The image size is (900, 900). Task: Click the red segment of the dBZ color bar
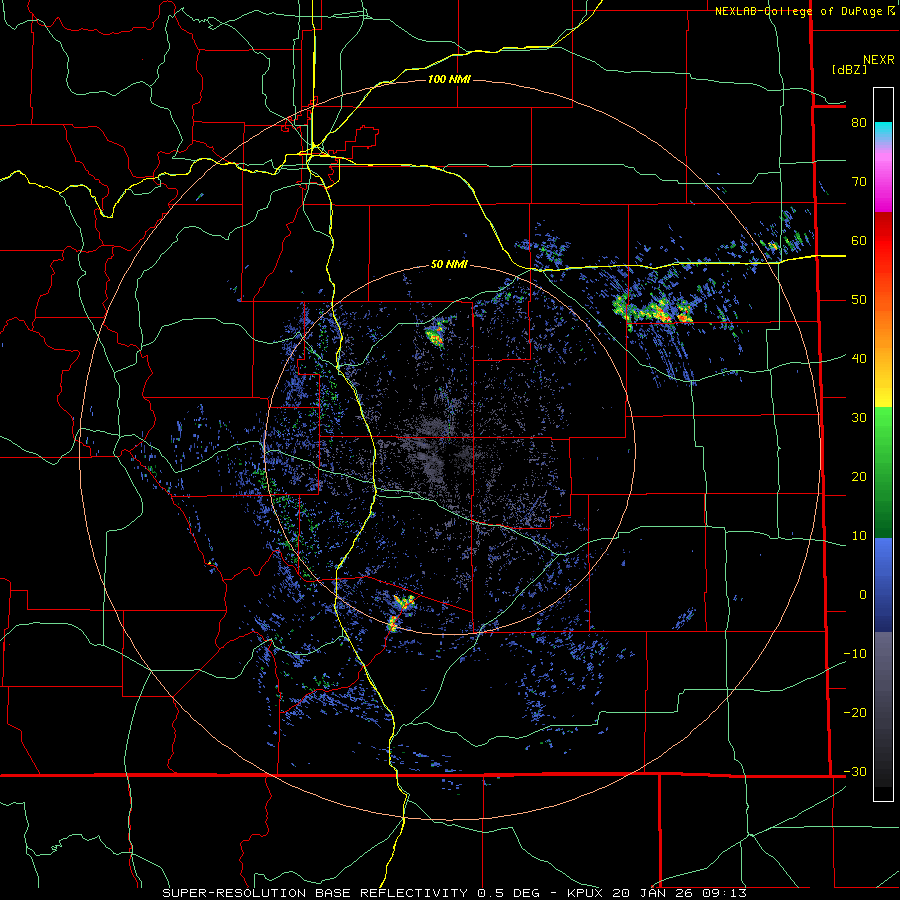883,241
